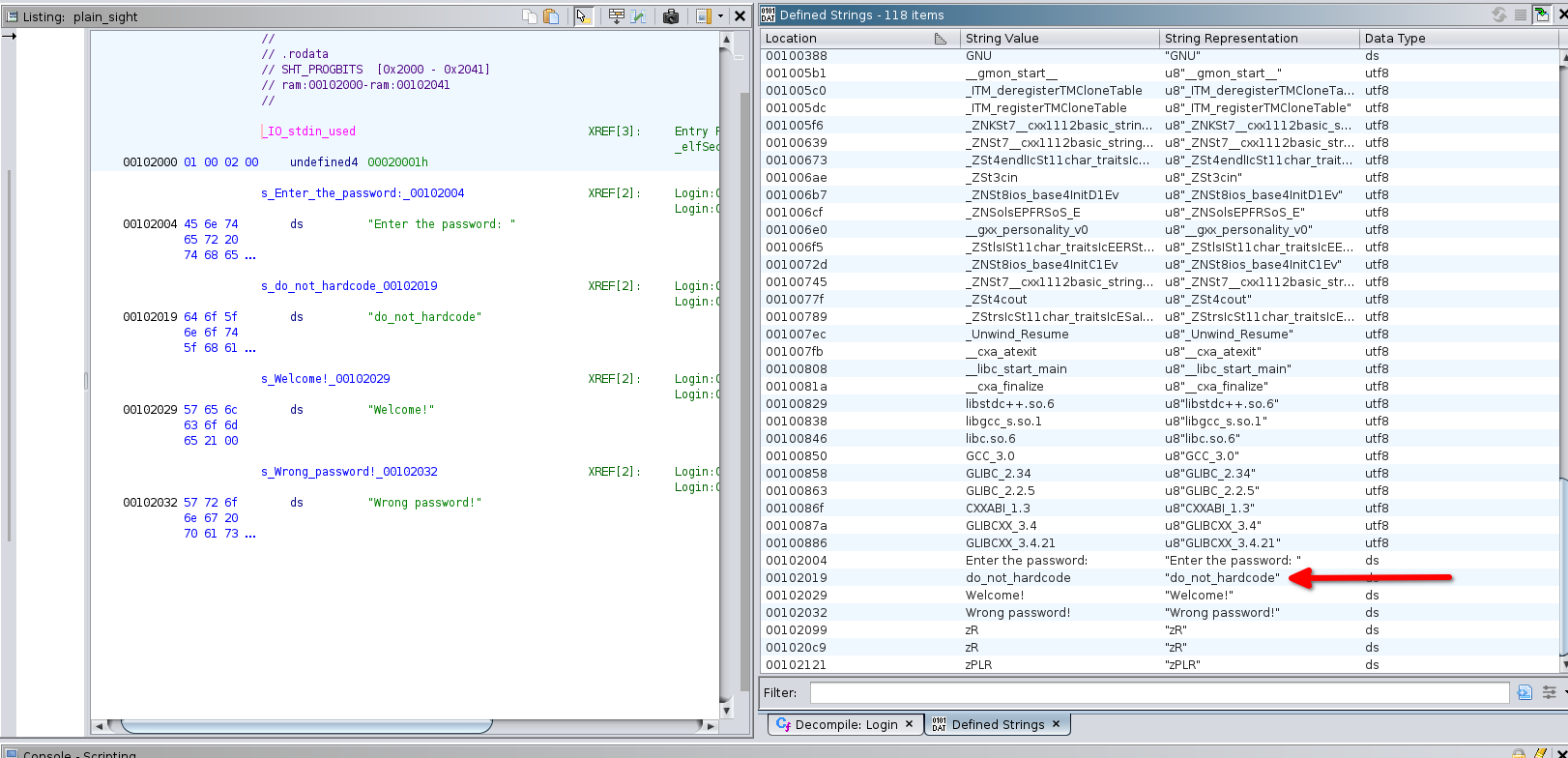
Task: Select the GLIBC_2.34 string row
Action: pos(1159,474)
